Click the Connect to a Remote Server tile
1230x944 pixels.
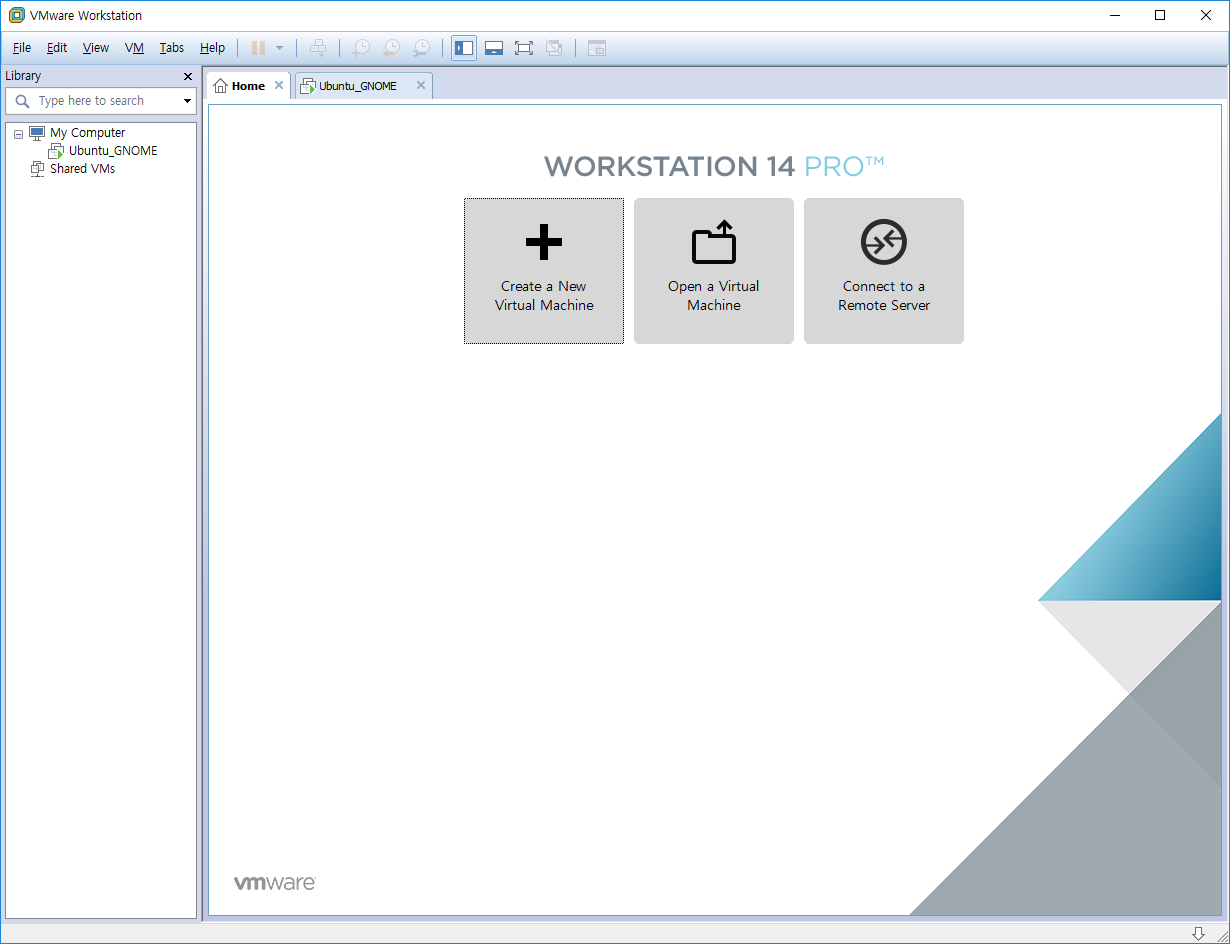point(884,271)
